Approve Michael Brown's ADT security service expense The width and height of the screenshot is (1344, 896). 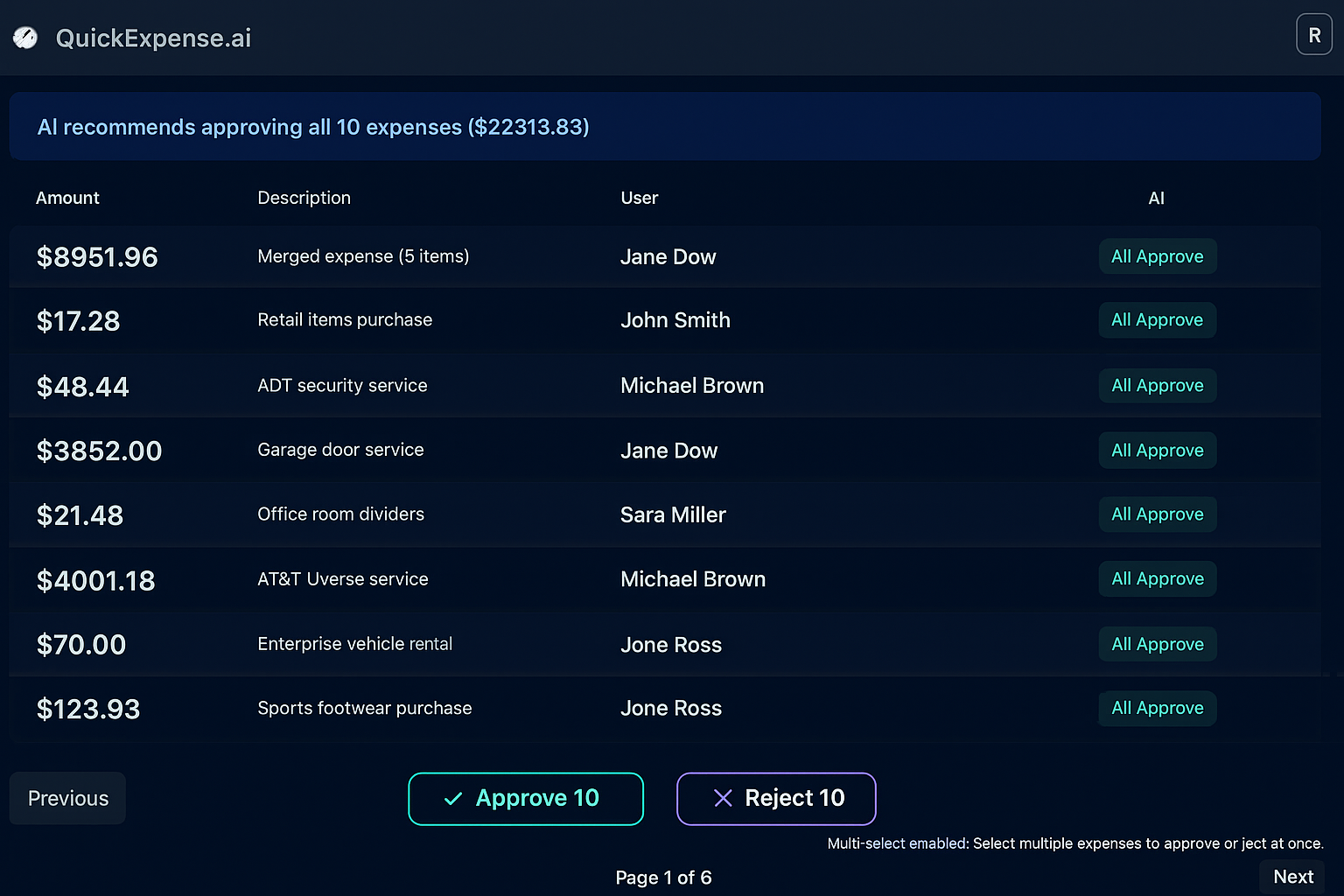click(x=1157, y=385)
